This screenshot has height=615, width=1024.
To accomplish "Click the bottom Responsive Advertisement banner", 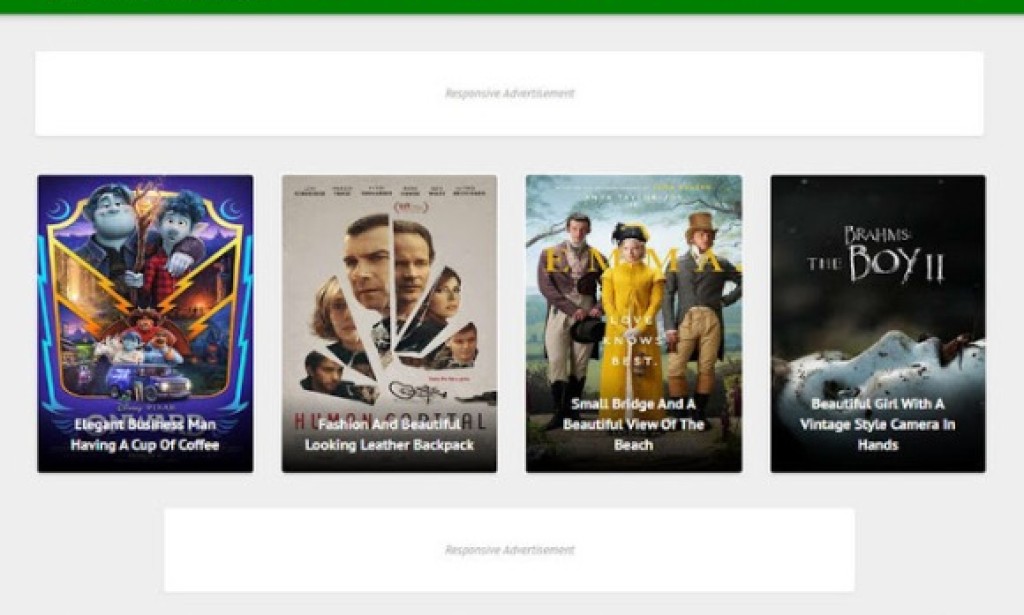I will [x=509, y=550].
